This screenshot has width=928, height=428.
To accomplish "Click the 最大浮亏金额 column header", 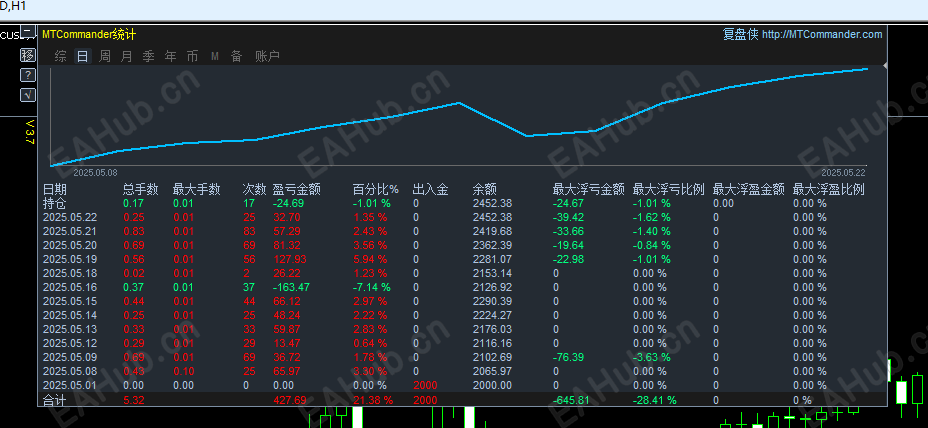I will [x=588, y=189].
